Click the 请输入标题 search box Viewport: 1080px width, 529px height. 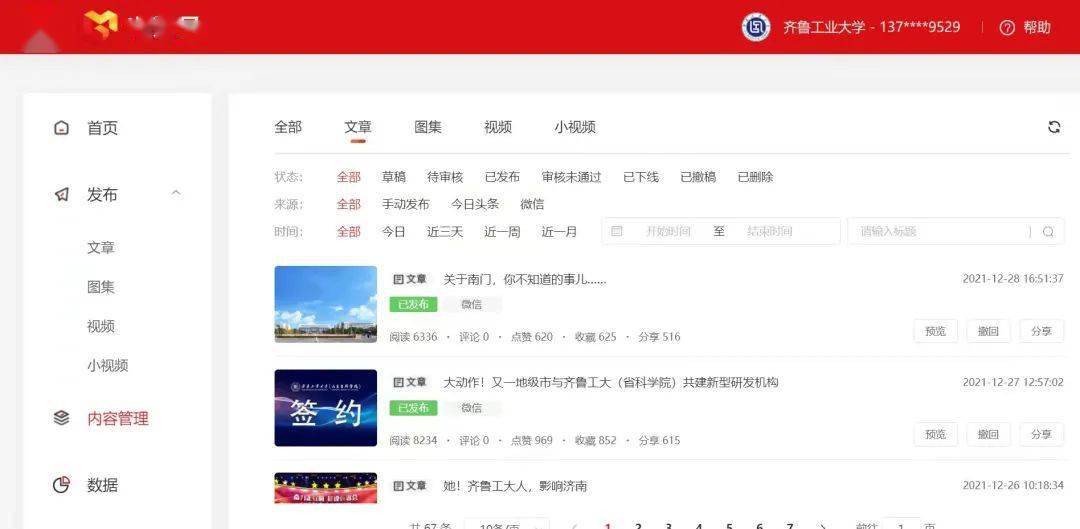coord(956,231)
